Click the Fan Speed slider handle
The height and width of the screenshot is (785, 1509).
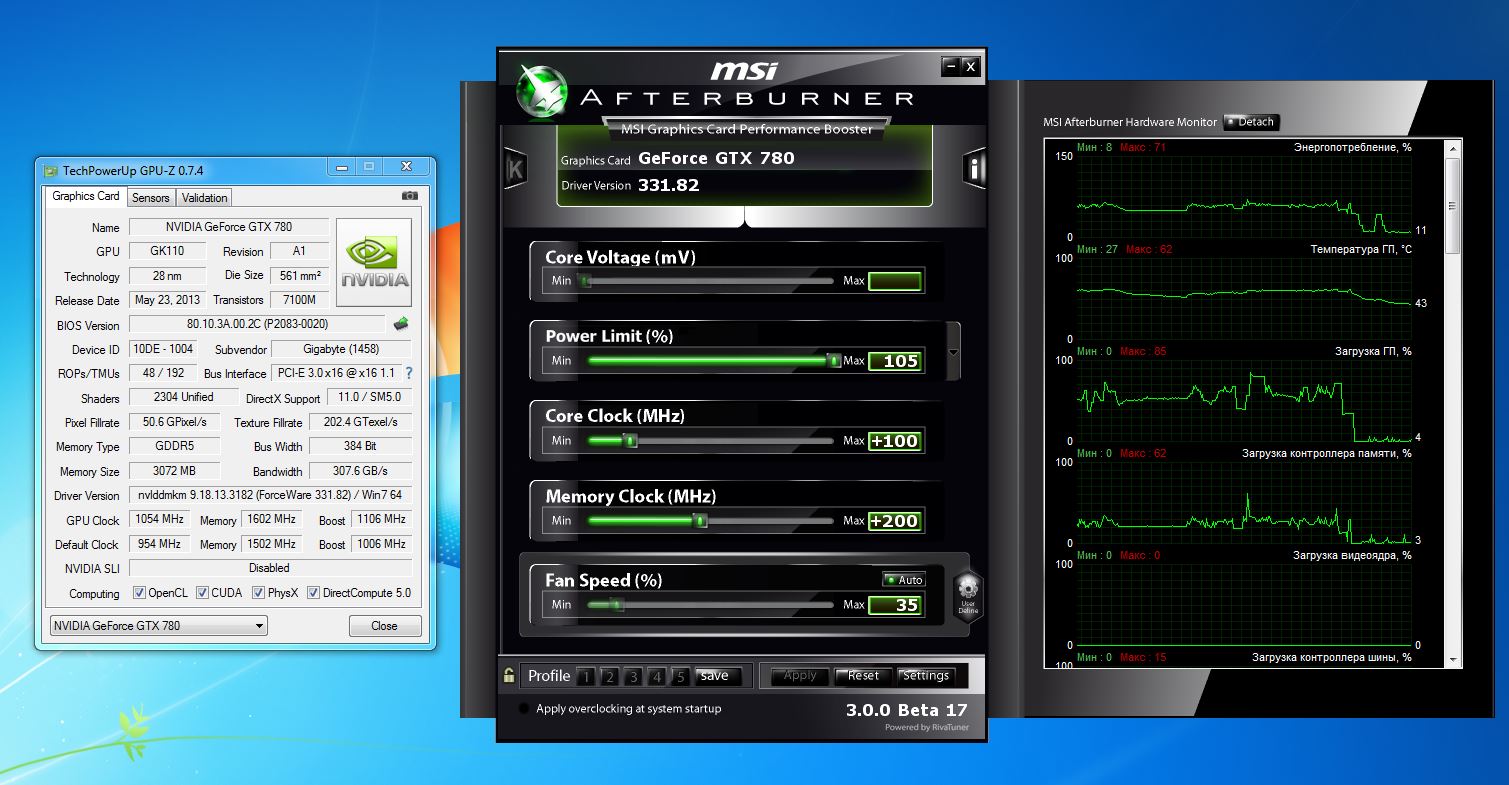tap(616, 605)
